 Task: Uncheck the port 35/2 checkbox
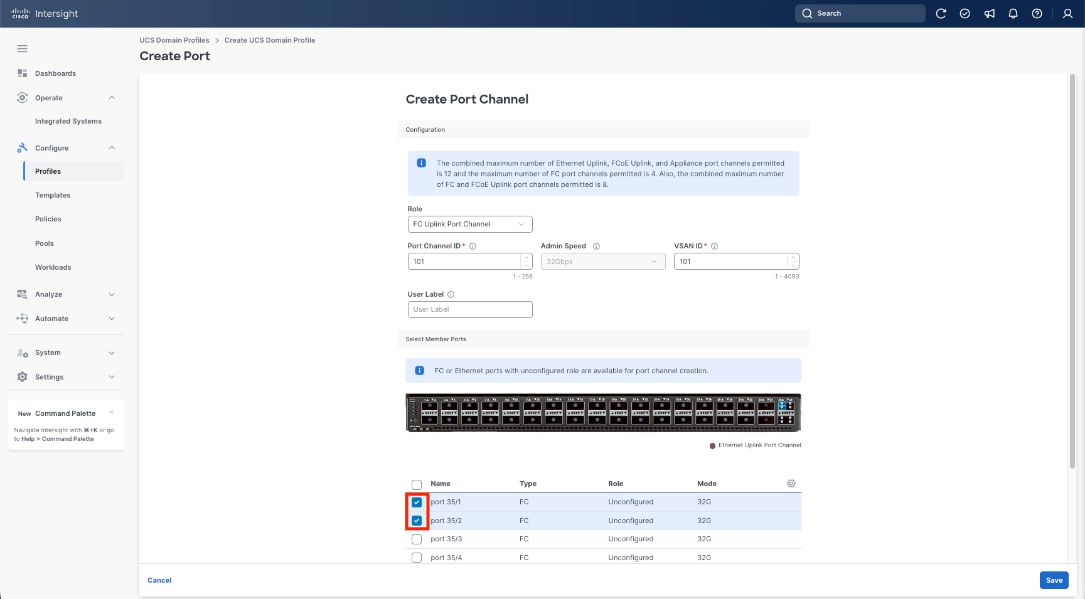pyautogui.click(x=417, y=521)
